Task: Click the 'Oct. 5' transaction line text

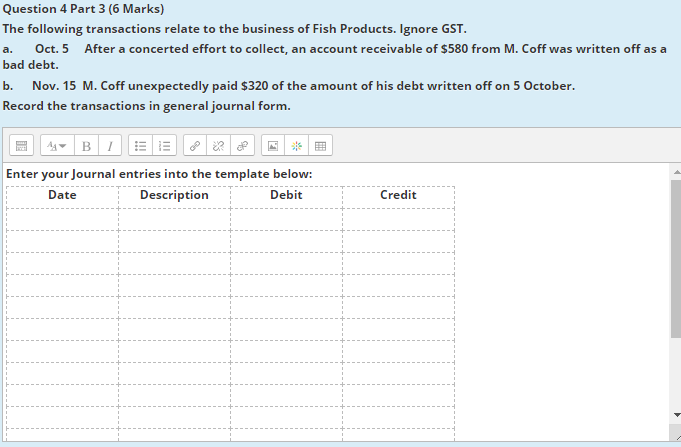Action: pos(334,56)
